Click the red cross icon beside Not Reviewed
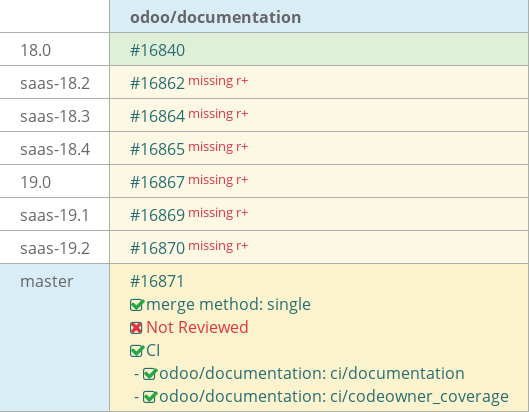 (136, 328)
